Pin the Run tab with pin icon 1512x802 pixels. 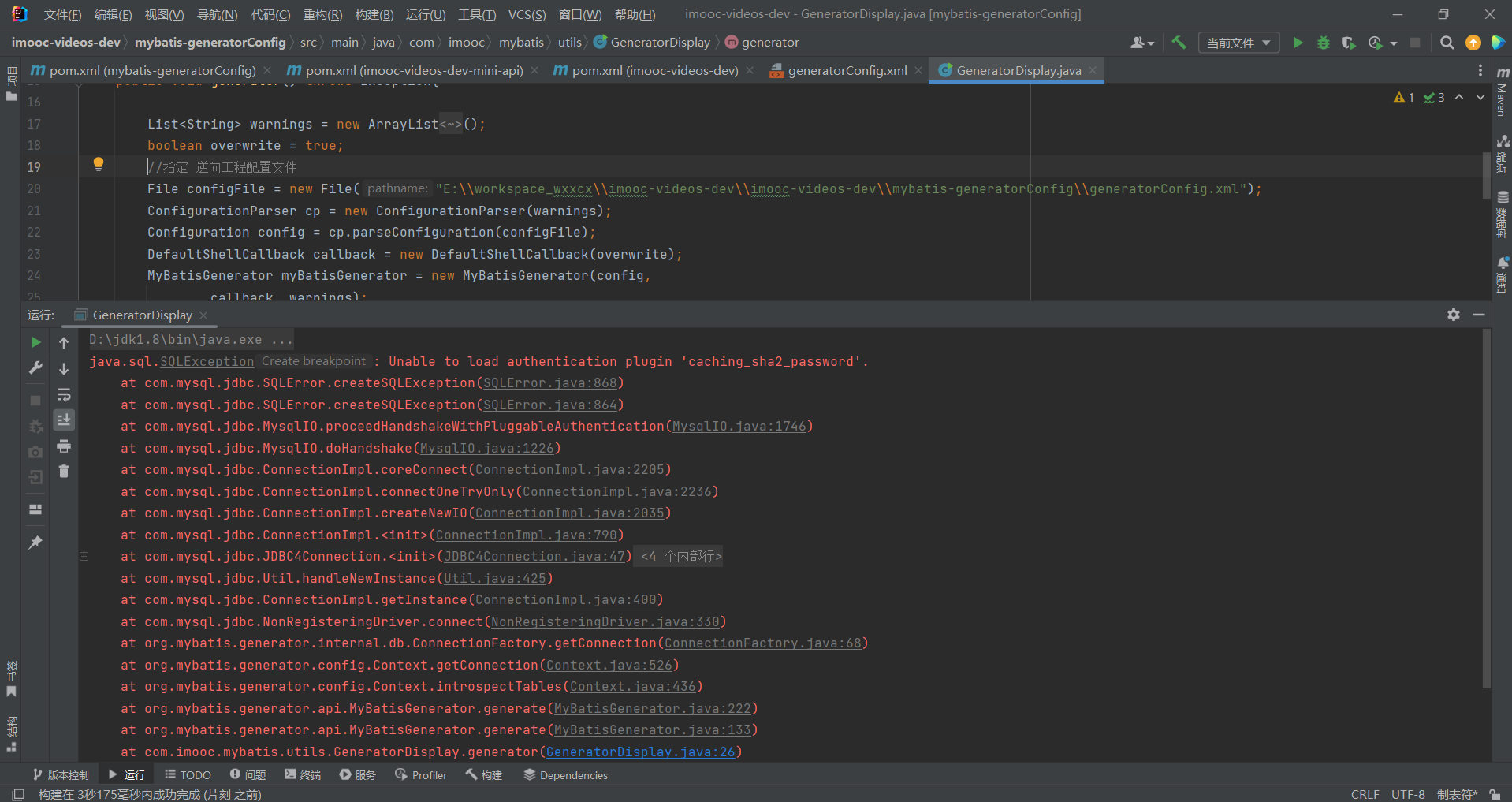tap(35, 543)
